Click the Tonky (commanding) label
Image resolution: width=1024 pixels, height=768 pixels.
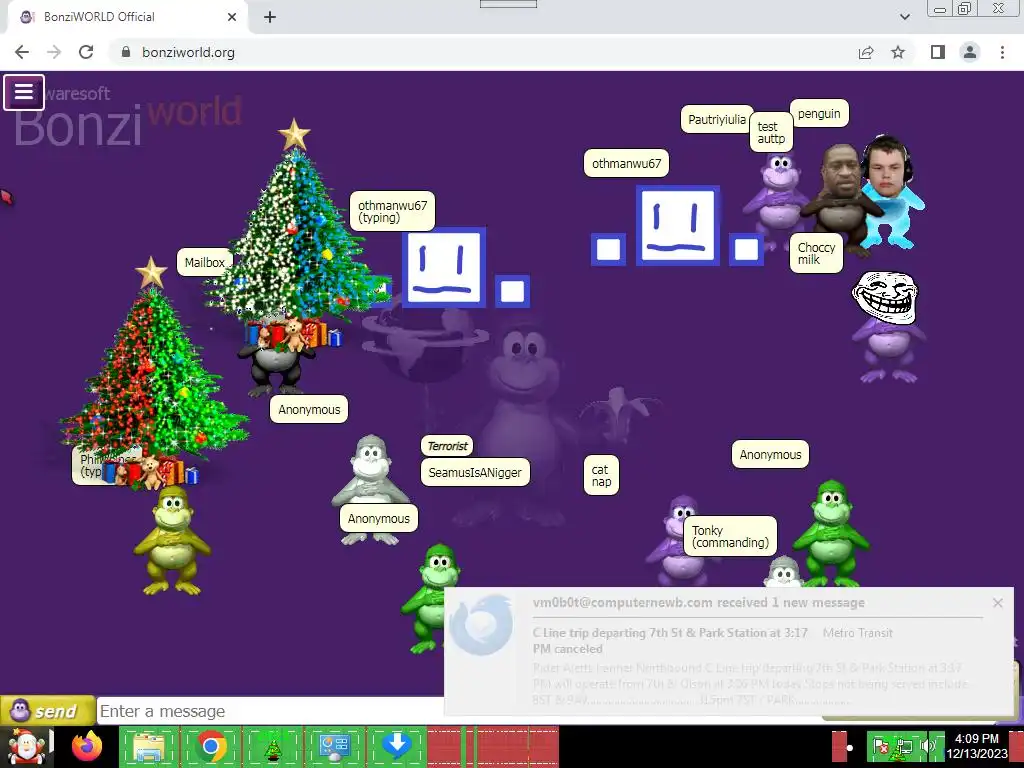(730, 536)
